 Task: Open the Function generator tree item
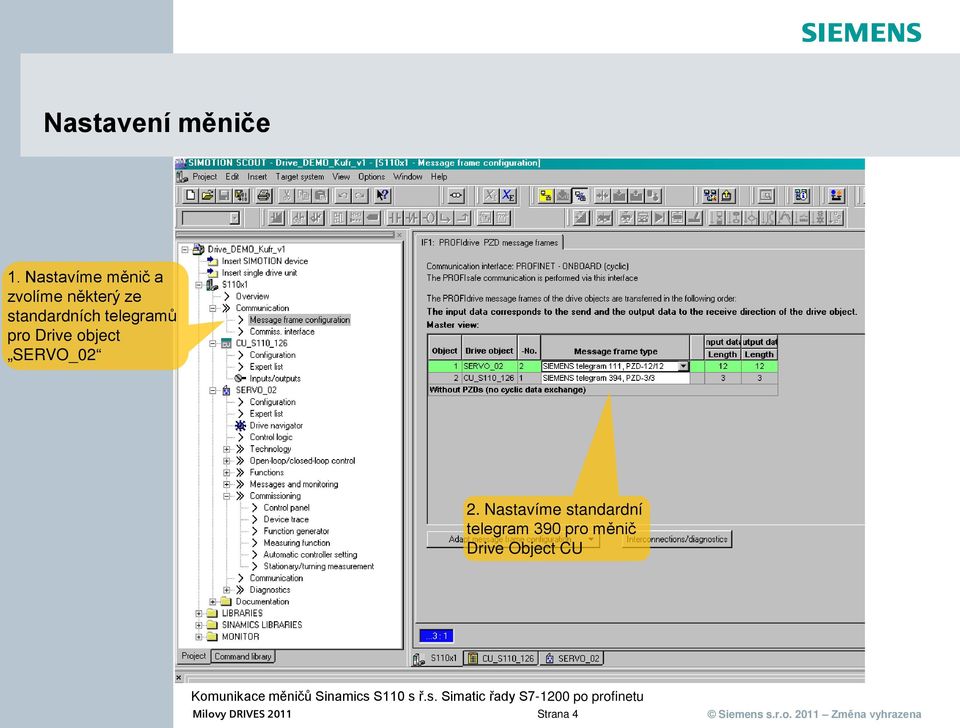296,531
